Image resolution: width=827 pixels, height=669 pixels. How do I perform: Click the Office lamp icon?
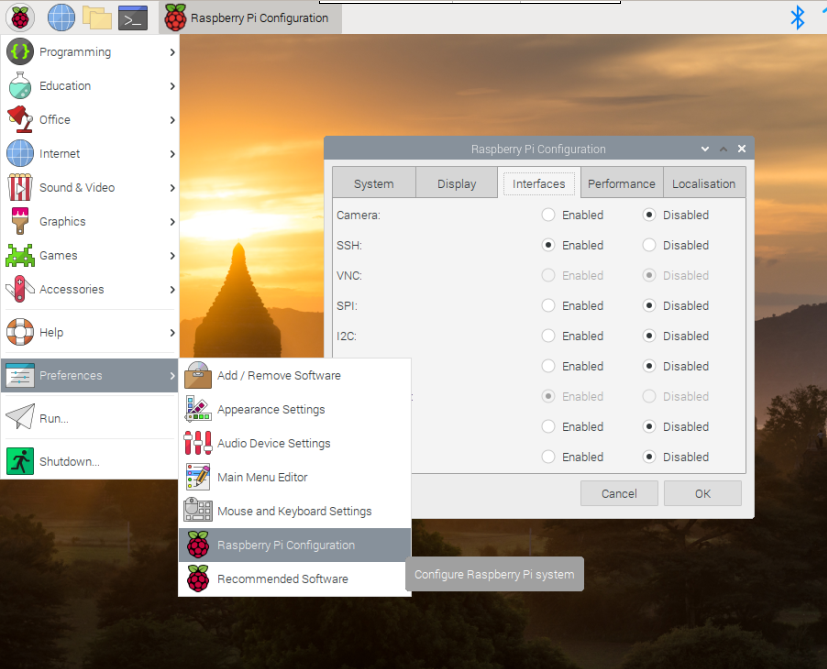click(x=20, y=119)
